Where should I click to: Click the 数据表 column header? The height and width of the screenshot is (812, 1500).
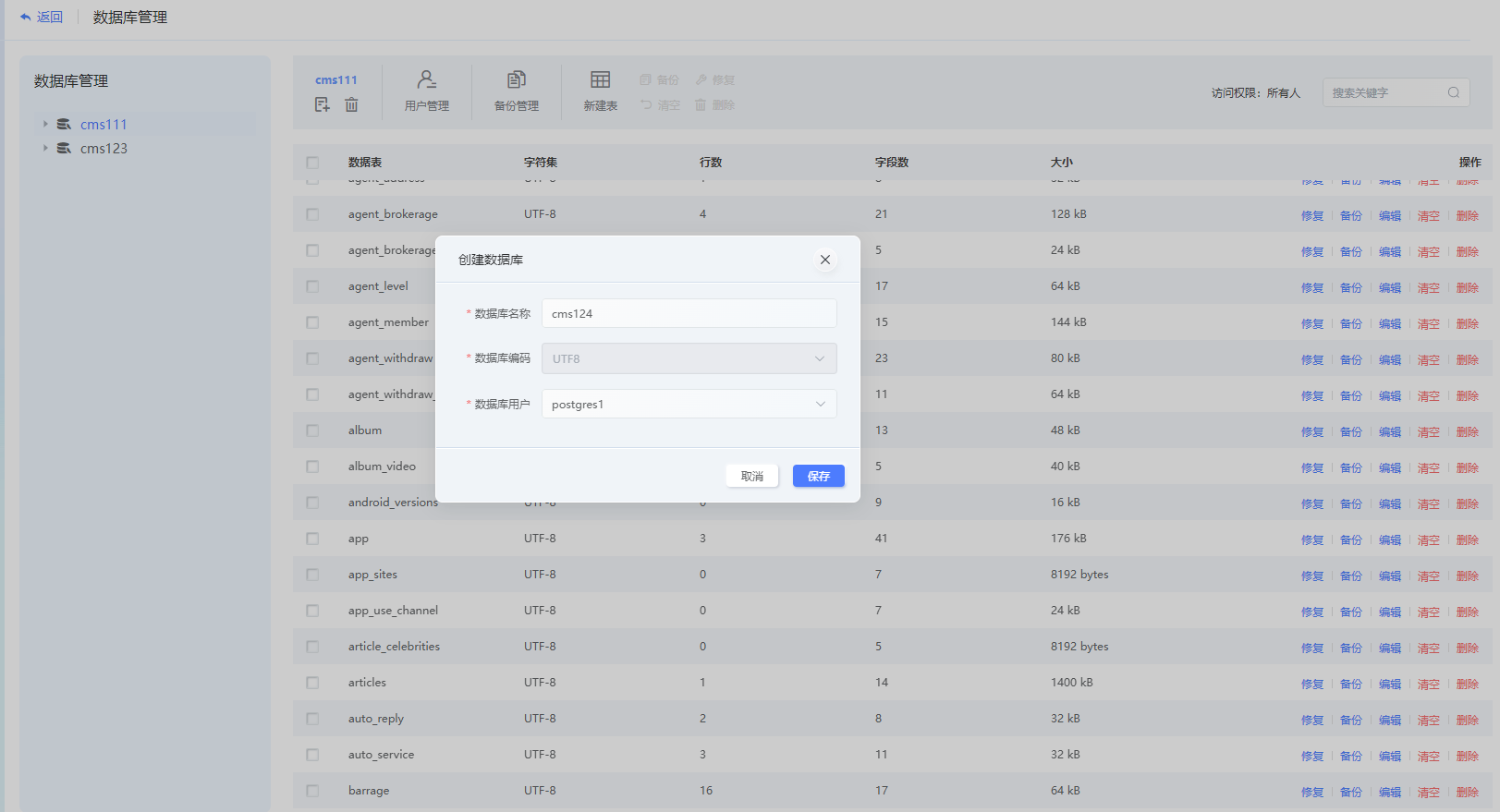[x=365, y=162]
